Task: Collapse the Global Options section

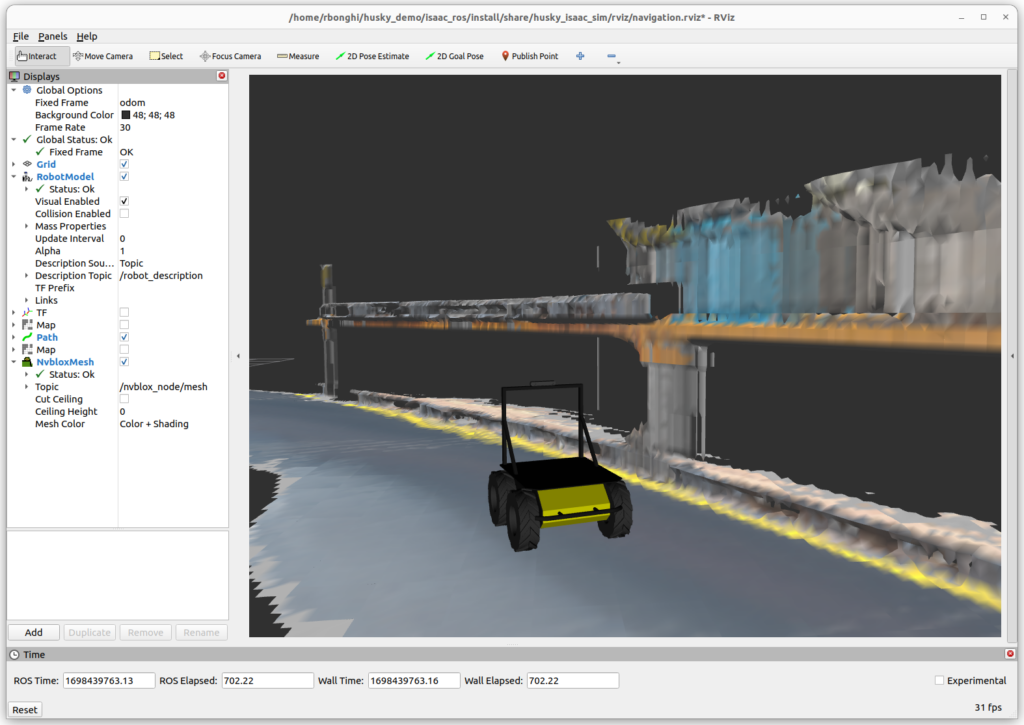Action: 14,90
